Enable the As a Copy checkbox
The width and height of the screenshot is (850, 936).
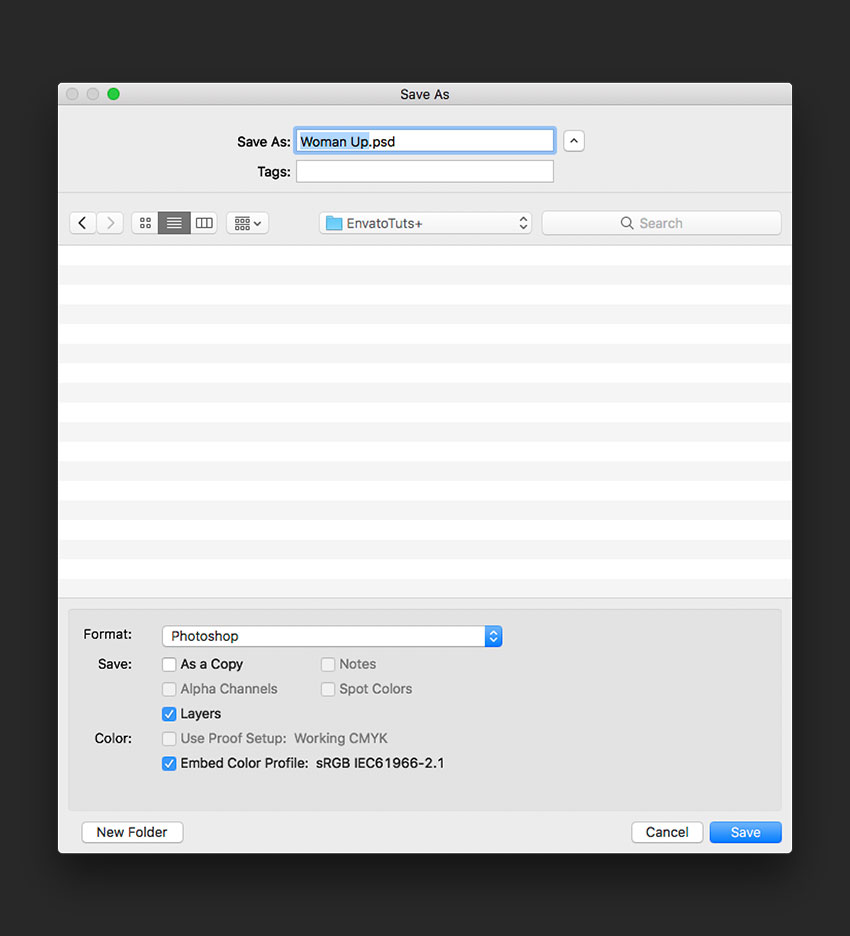(x=169, y=664)
